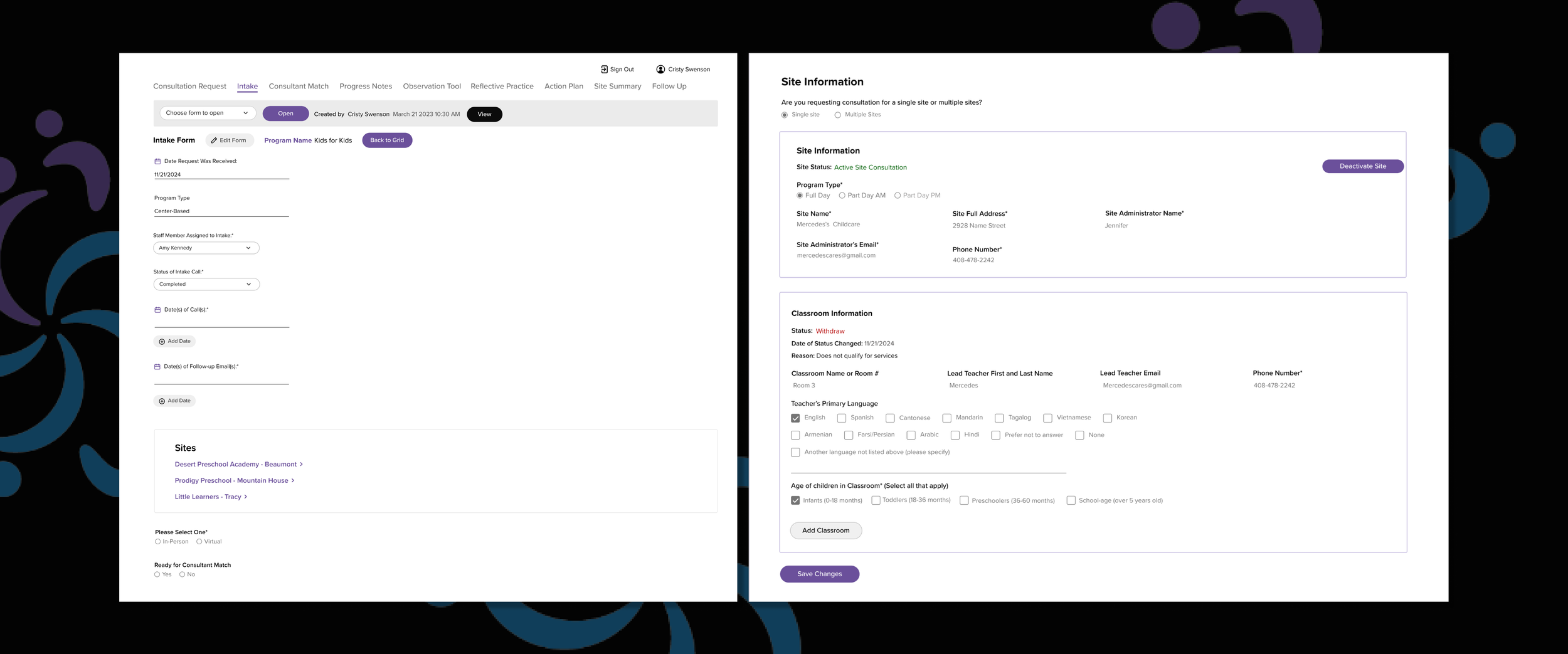Click arrow next to Little Learners - Tracy
The image size is (1568, 654).
click(x=245, y=497)
